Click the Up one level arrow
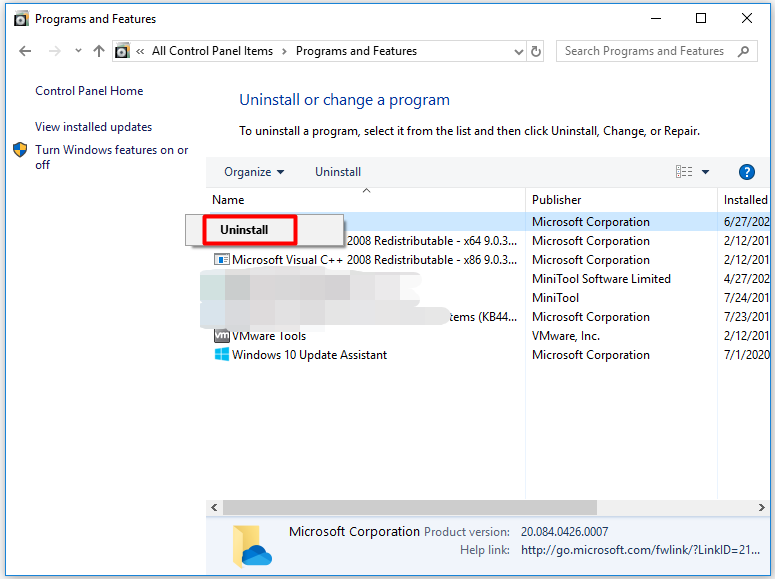Image resolution: width=775 pixels, height=579 pixels. (x=98, y=51)
